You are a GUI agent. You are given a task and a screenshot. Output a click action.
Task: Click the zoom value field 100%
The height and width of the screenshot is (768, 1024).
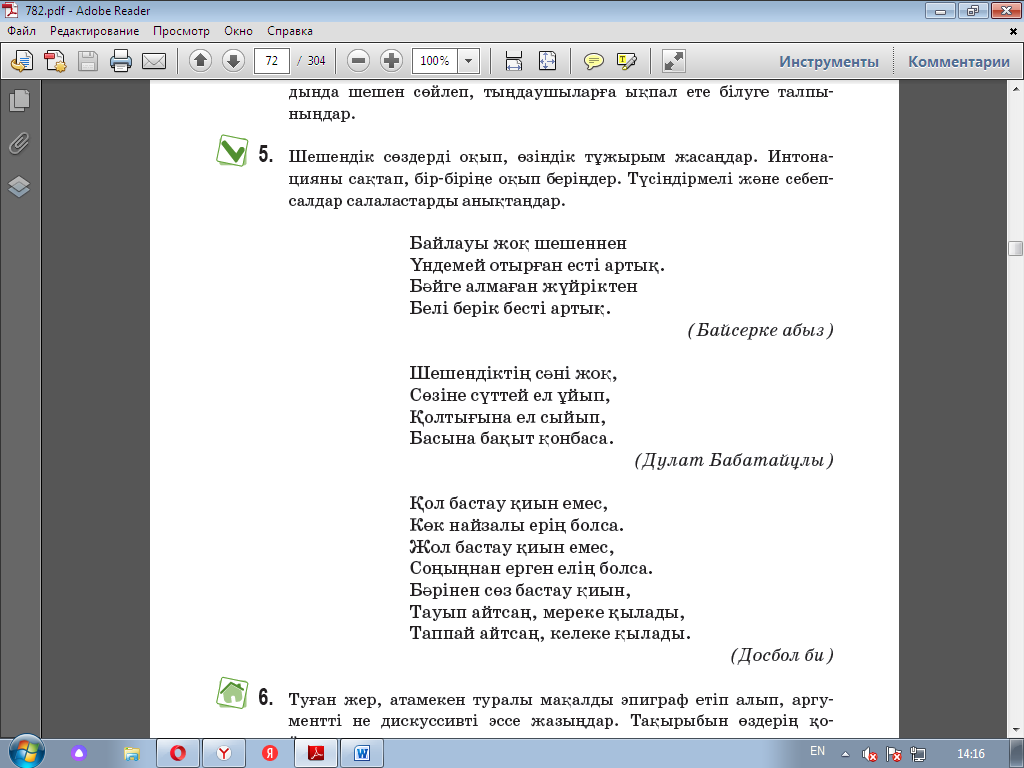click(x=434, y=61)
